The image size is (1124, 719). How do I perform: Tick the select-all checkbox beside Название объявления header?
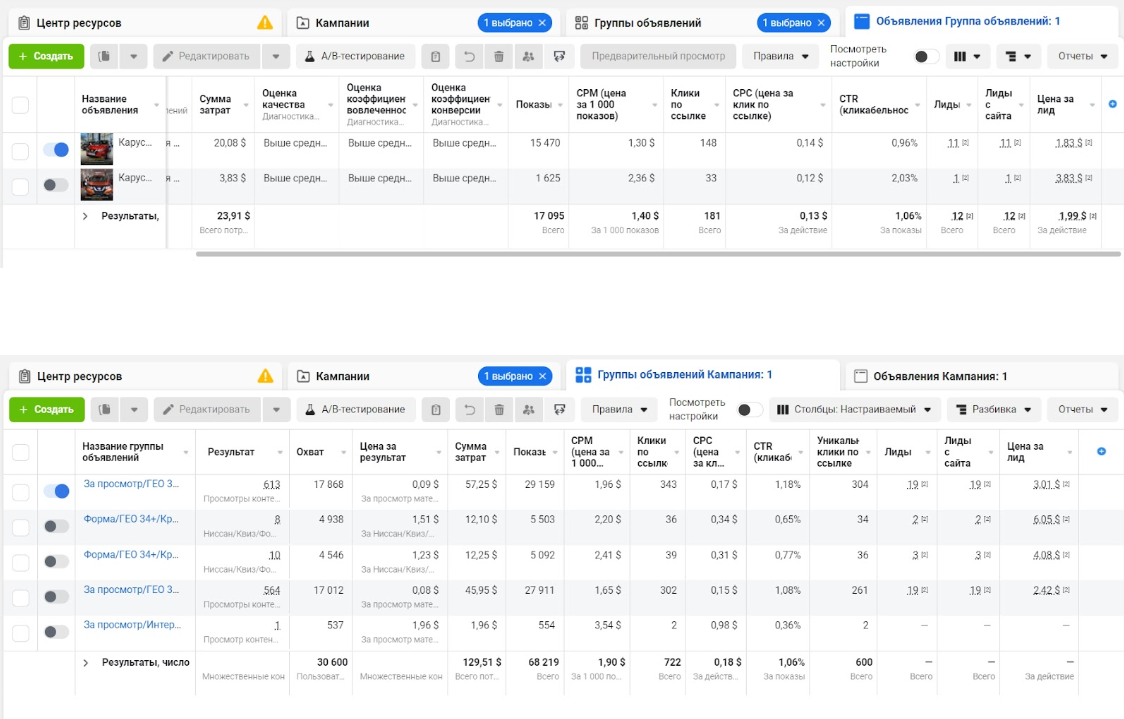21,105
